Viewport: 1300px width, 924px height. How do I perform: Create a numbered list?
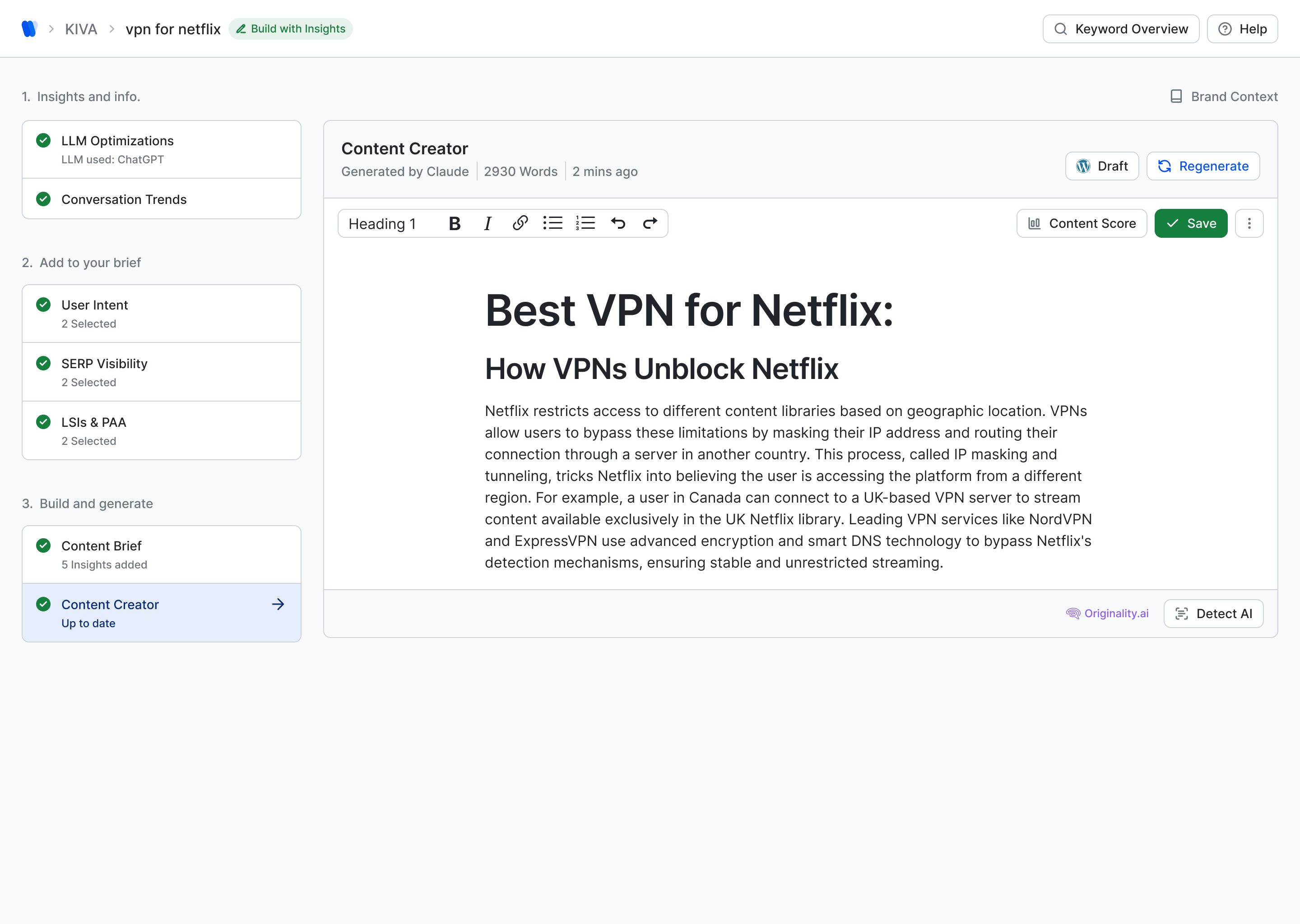tap(585, 223)
